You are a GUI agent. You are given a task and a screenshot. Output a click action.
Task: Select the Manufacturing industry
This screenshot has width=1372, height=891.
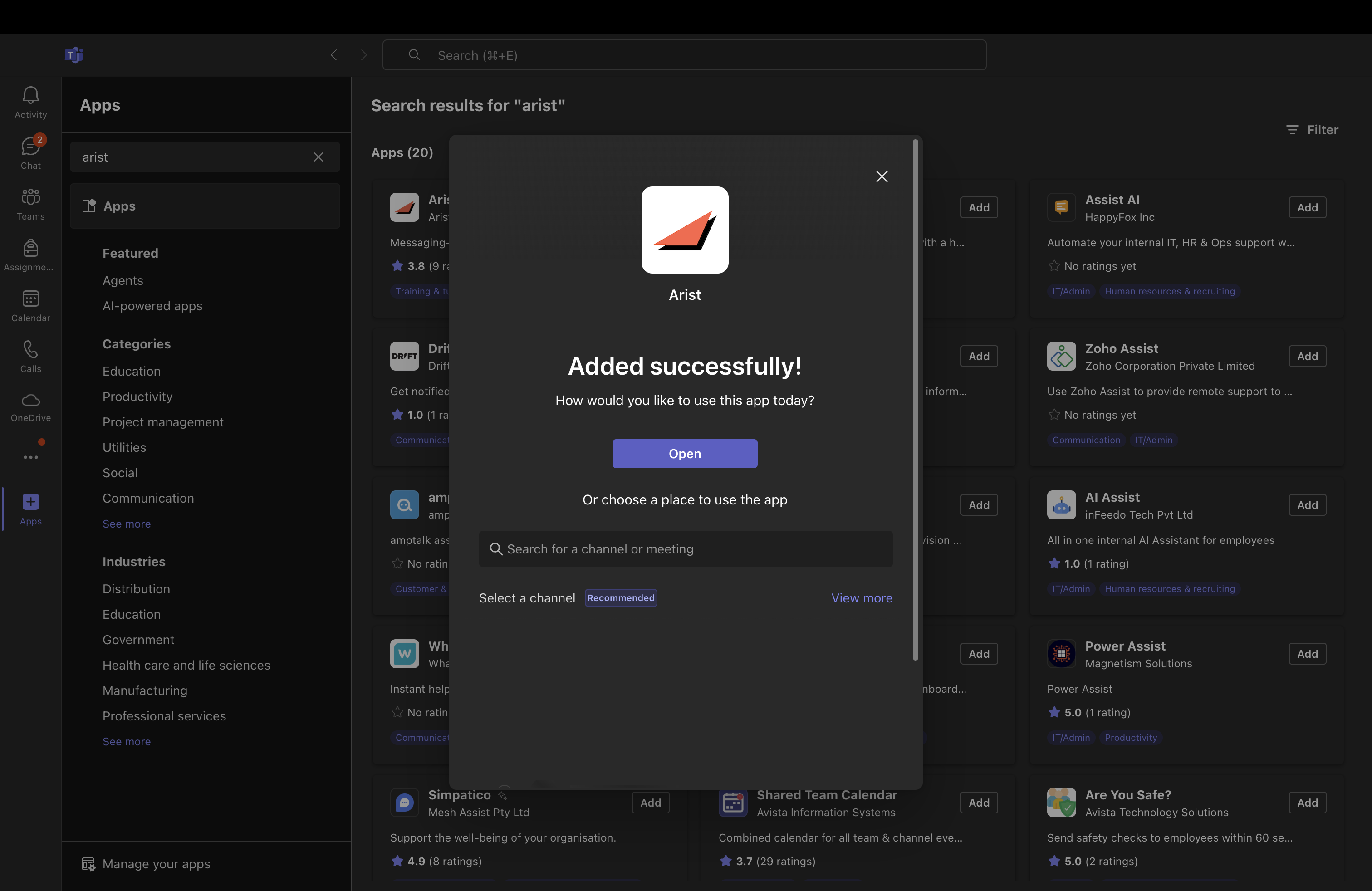tap(145, 690)
